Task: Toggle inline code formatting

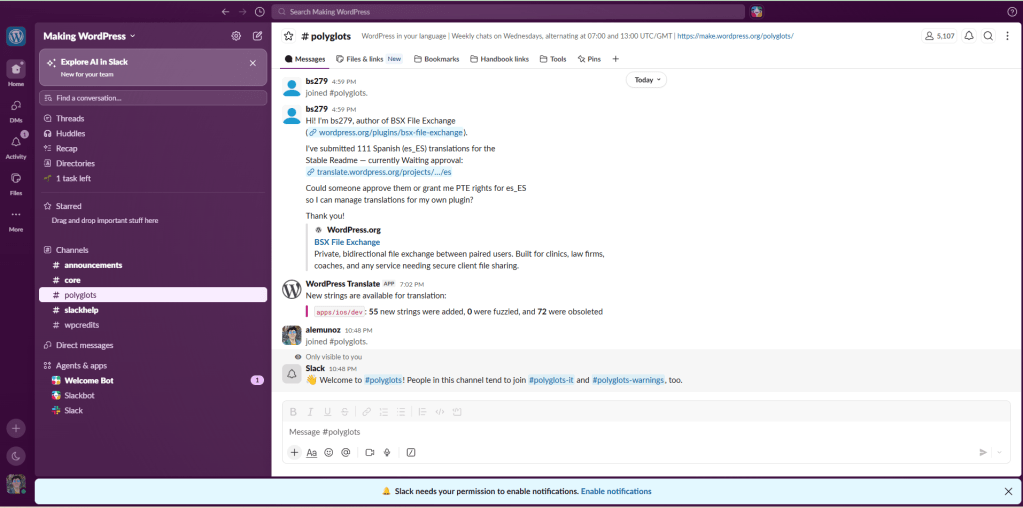Action: (440, 411)
